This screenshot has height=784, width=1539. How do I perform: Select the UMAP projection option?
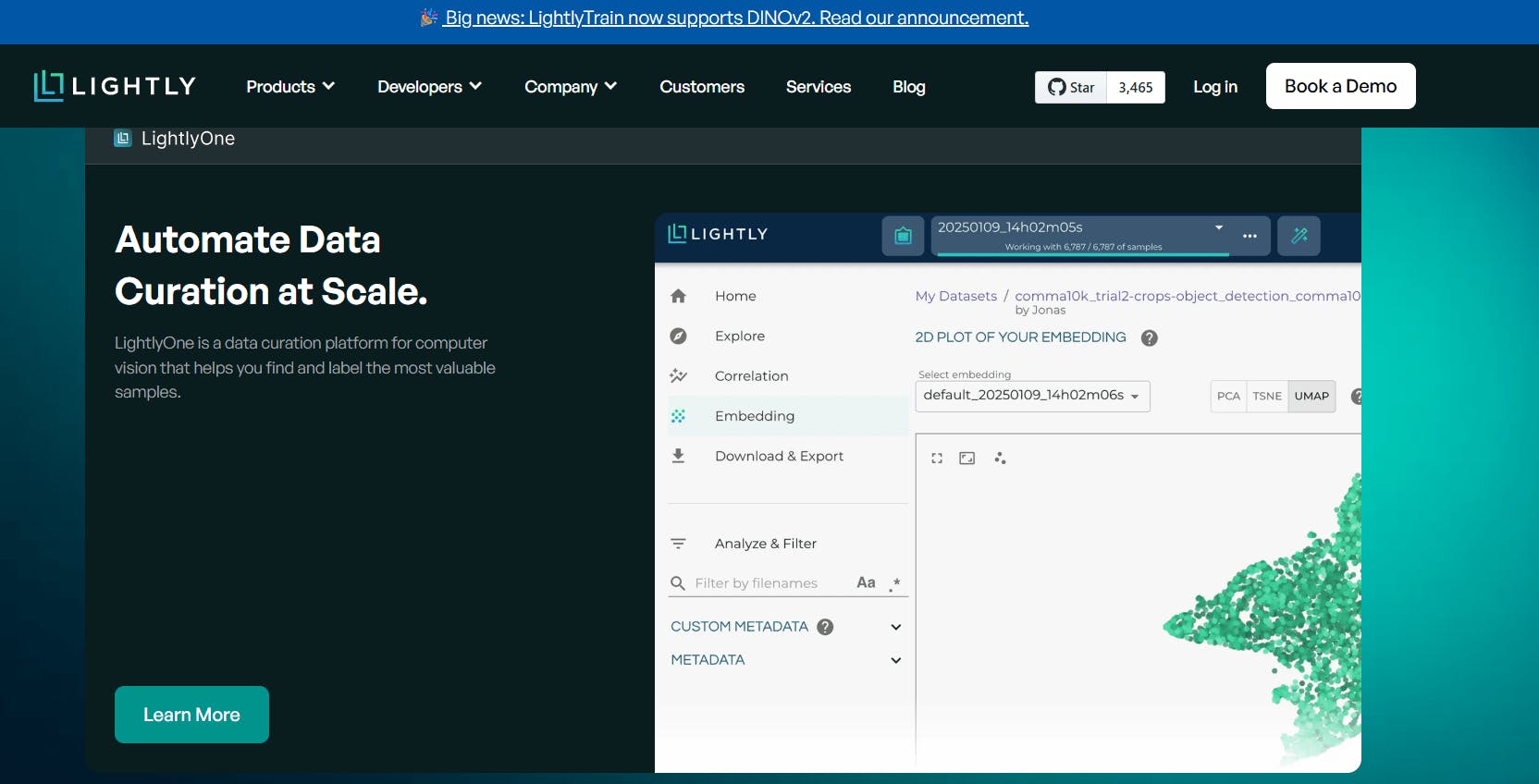(1311, 396)
